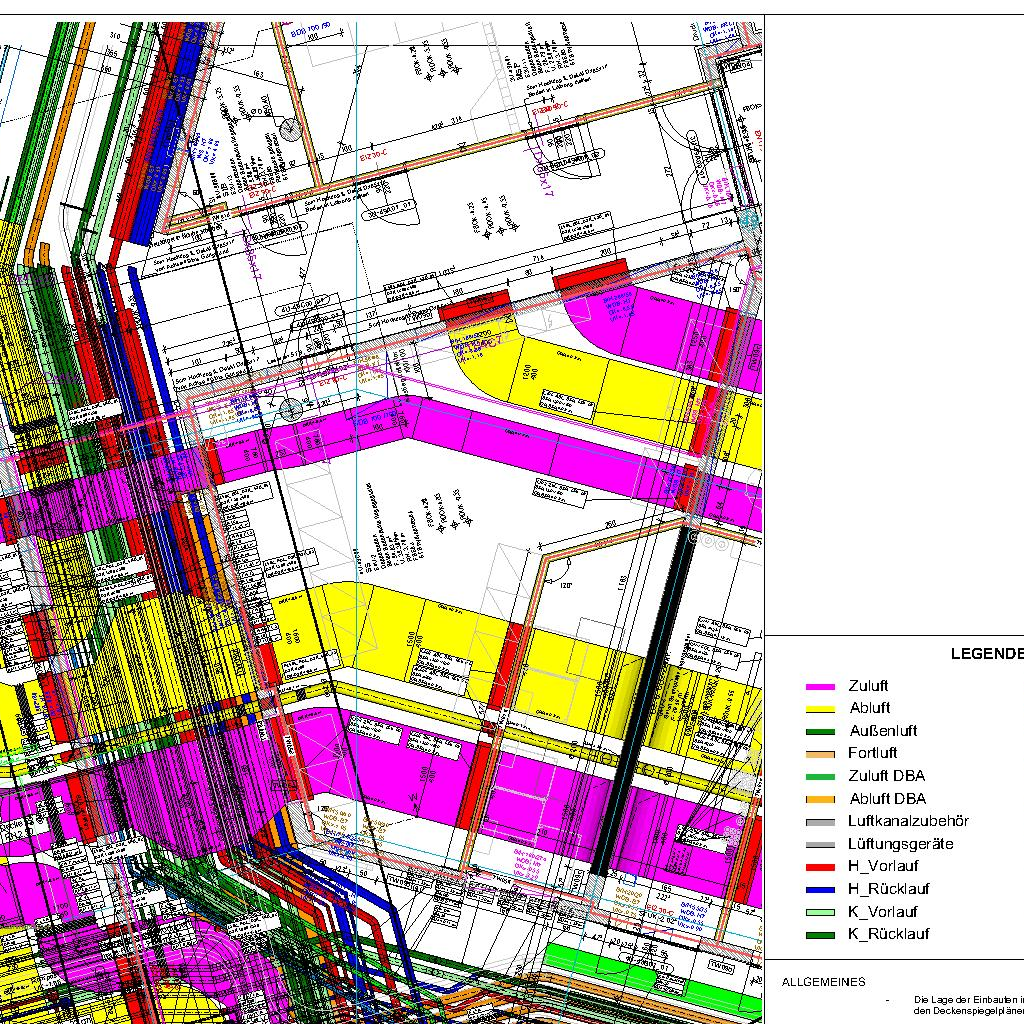Click the LEGENDE heading
1024x1024 pixels.
point(986,654)
